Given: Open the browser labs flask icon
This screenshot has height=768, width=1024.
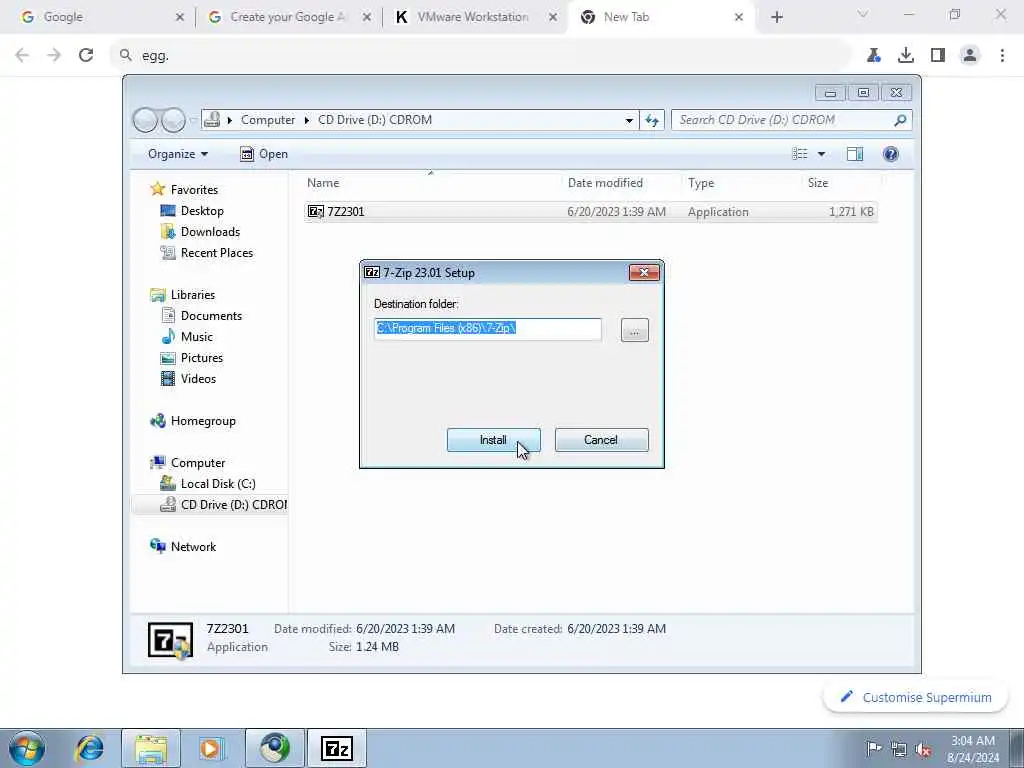Looking at the screenshot, I should coord(874,56).
